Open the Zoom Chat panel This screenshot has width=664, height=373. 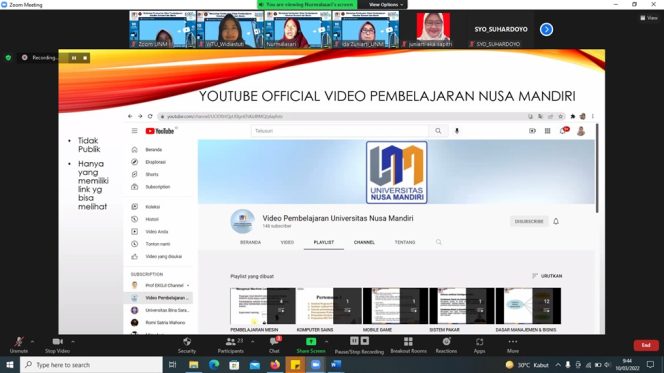274,345
